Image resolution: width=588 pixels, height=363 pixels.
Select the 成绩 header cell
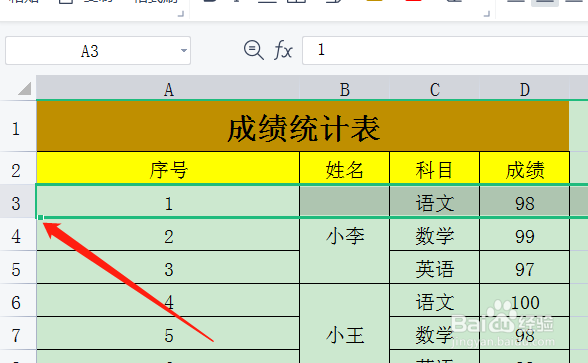coord(525,168)
